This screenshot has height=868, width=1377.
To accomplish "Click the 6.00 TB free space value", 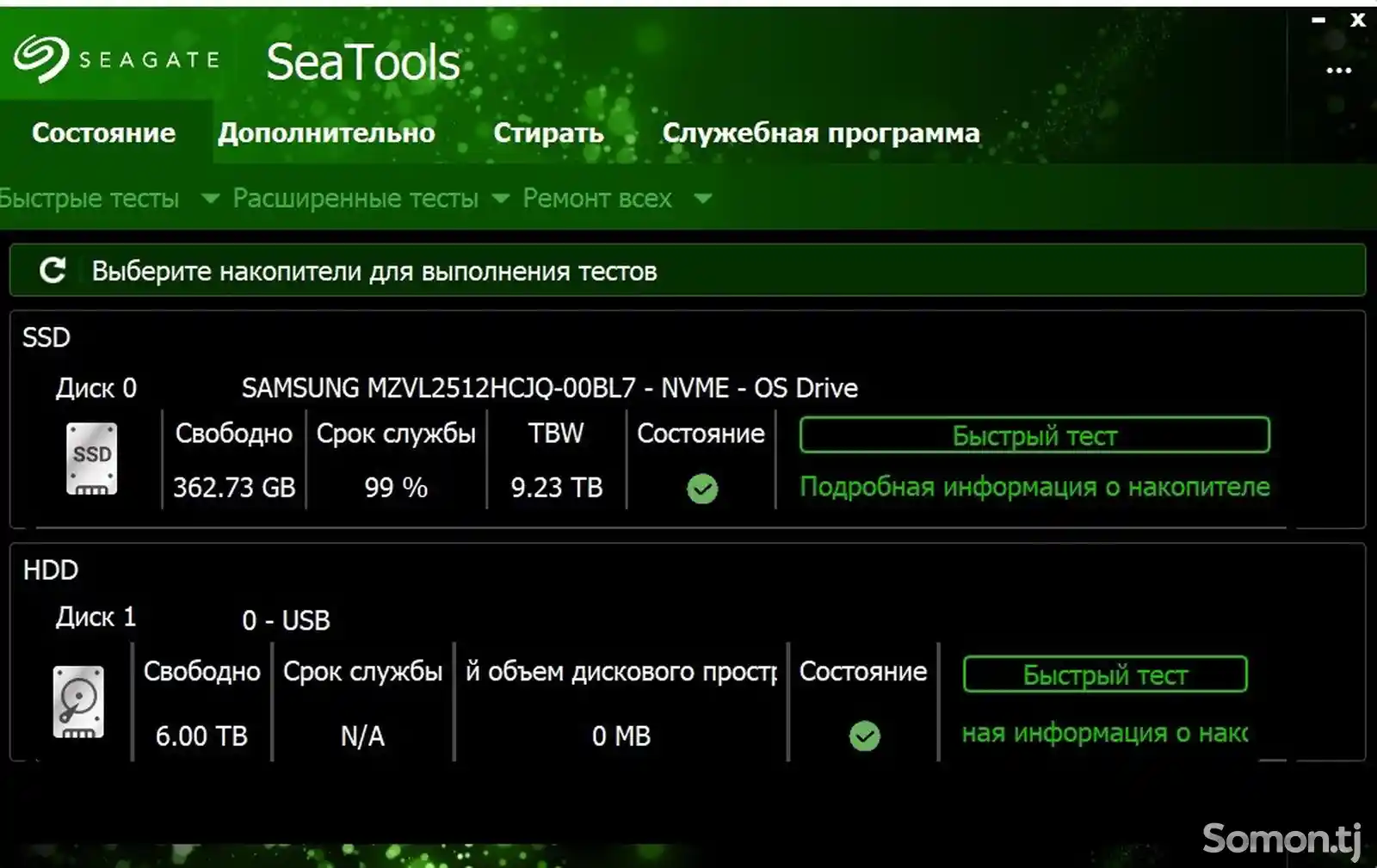I will click(x=201, y=736).
